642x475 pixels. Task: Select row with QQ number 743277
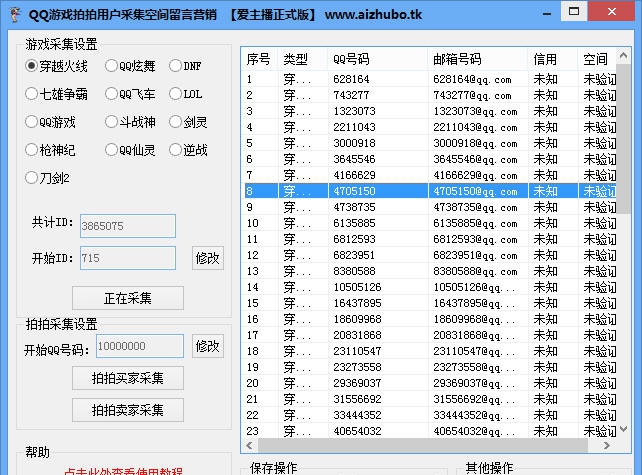click(429, 95)
